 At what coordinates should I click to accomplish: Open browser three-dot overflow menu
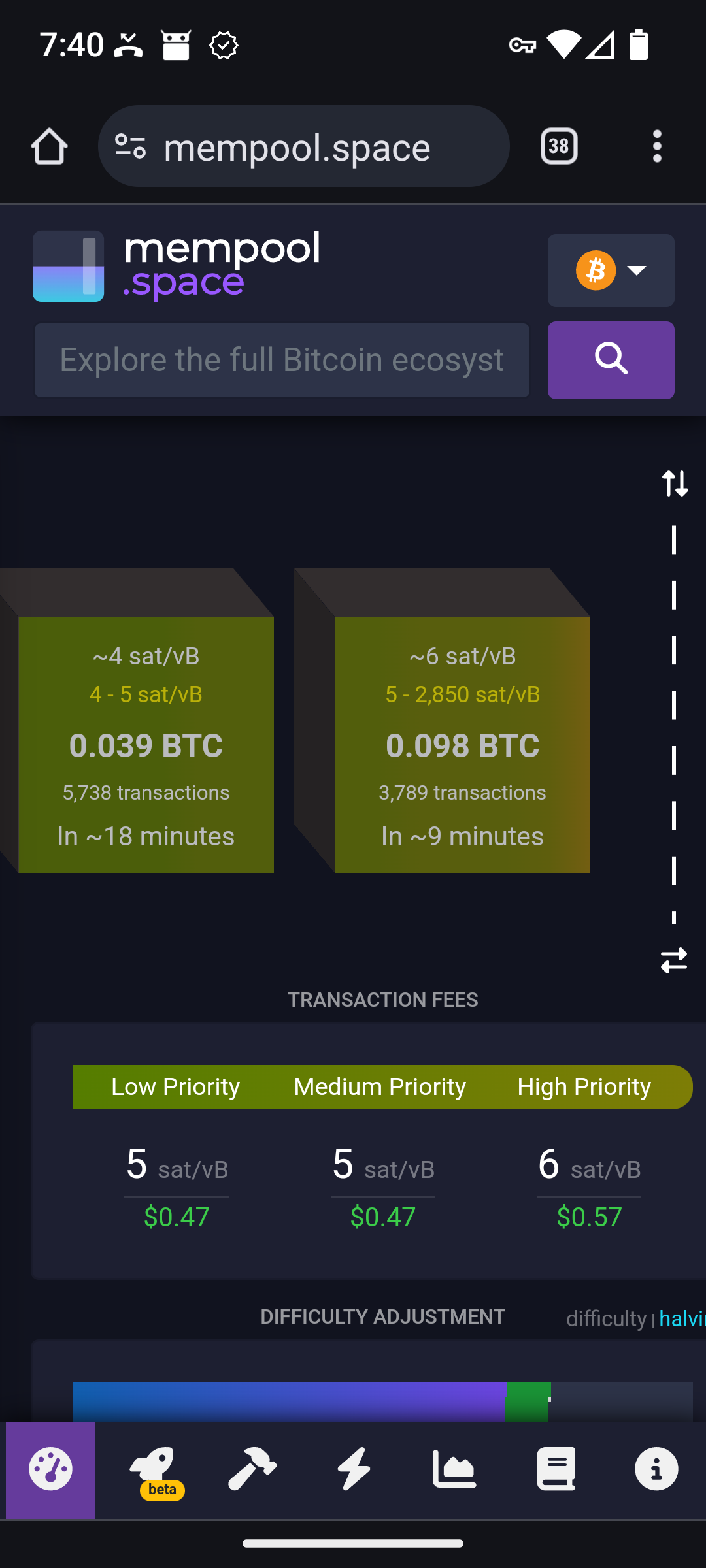tap(657, 146)
